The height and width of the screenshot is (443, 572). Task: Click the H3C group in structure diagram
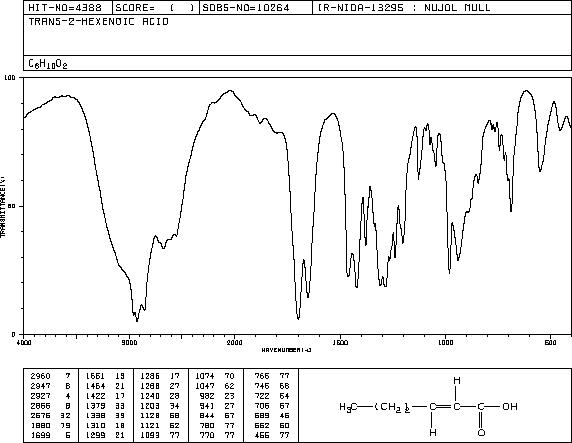[x=348, y=407]
